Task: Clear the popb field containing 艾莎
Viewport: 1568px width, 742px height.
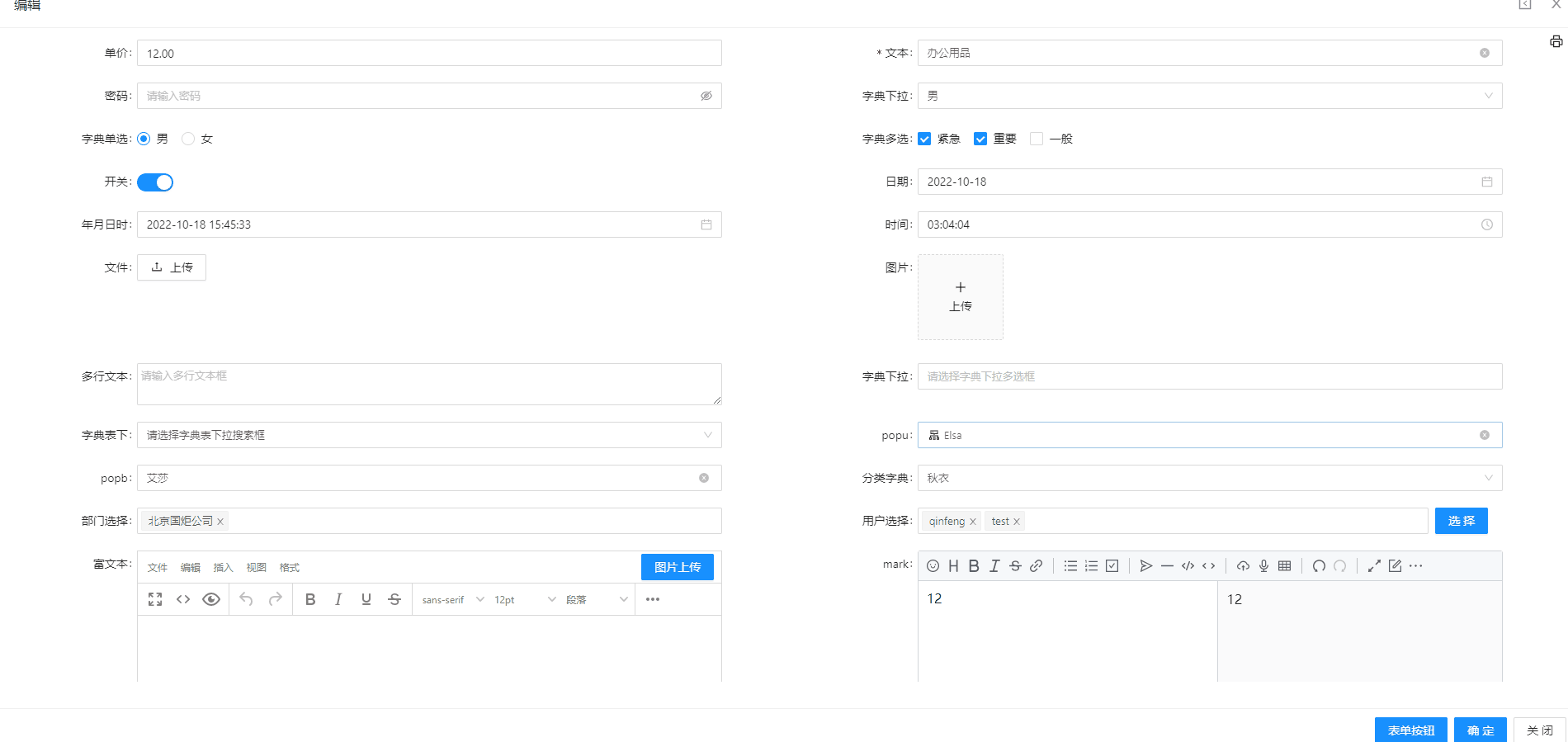Action: (704, 478)
